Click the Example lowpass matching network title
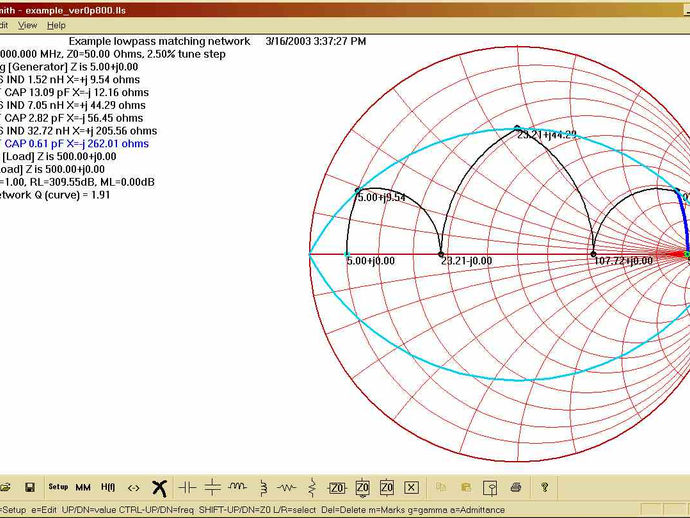This screenshot has height=518, width=690. [159, 41]
